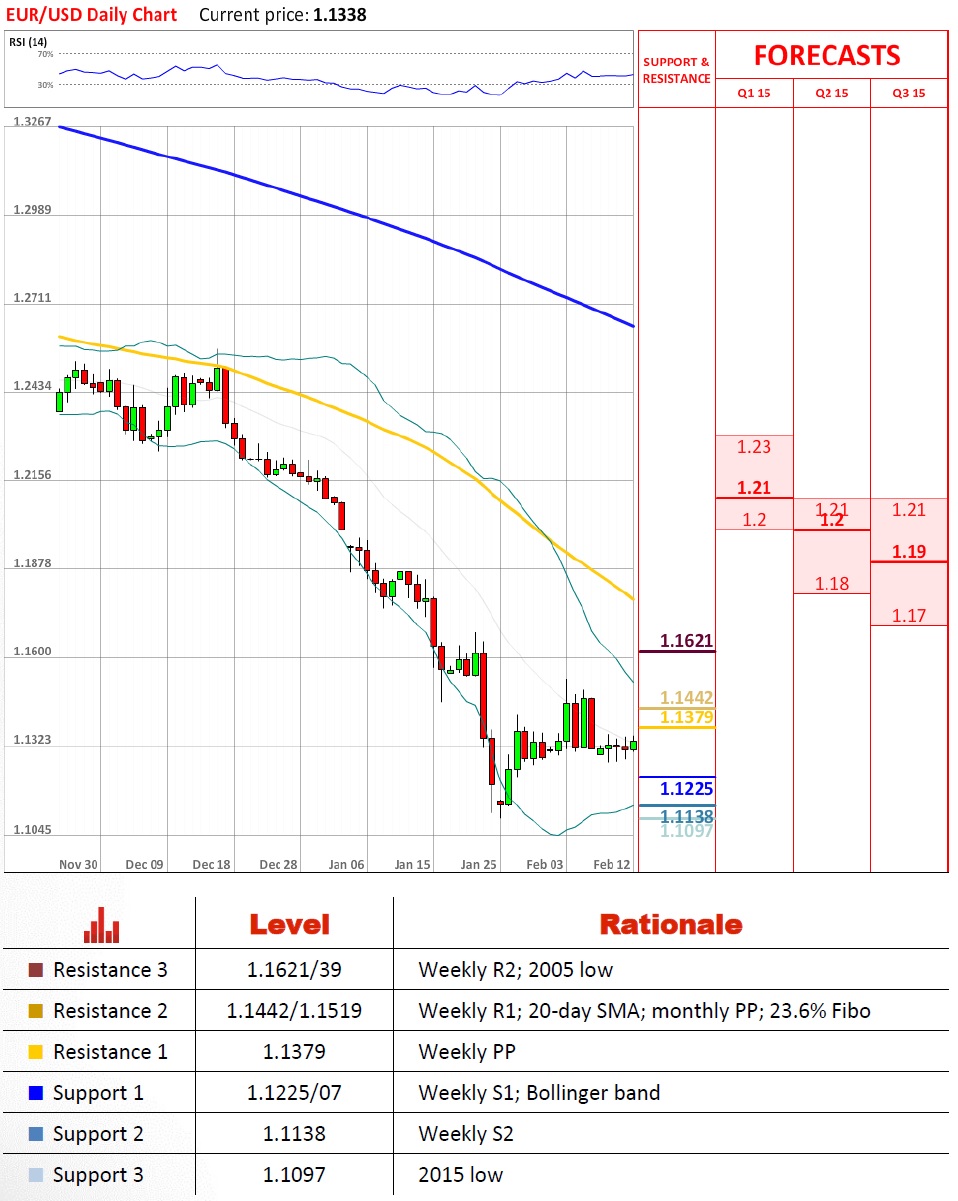Click the 1.1379 level marker on chart

pyautogui.click(x=686, y=717)
